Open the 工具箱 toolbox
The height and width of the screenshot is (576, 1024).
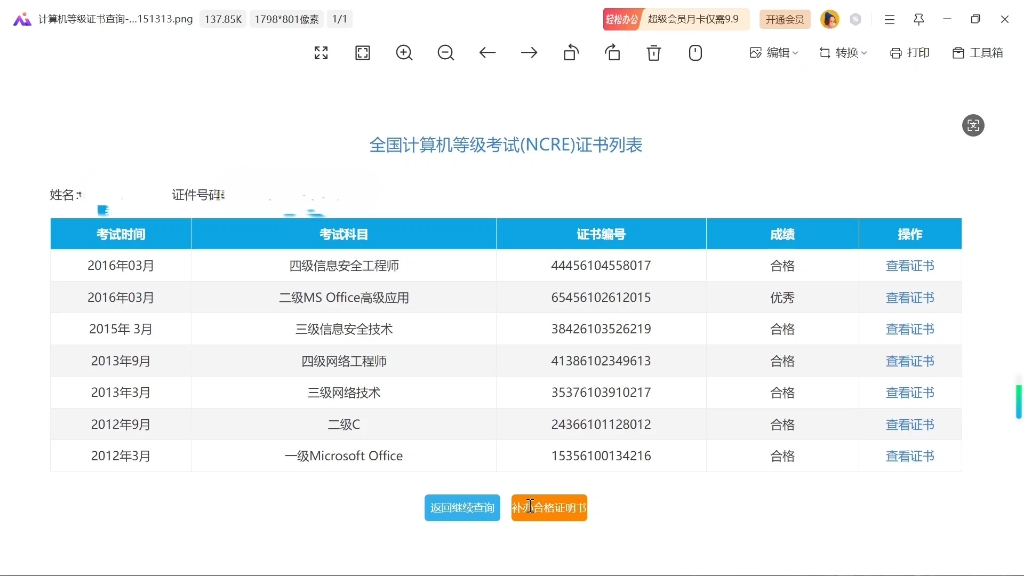977,53
